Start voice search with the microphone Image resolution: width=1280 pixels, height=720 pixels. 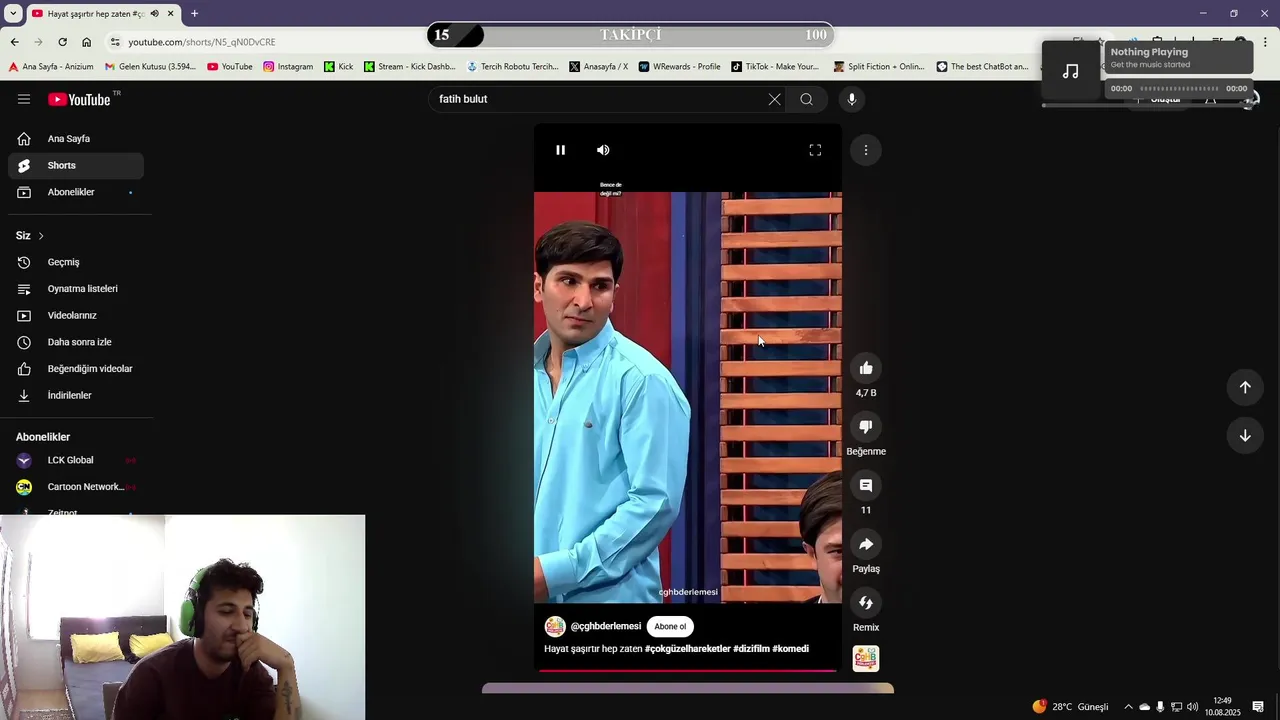[852, 99]
